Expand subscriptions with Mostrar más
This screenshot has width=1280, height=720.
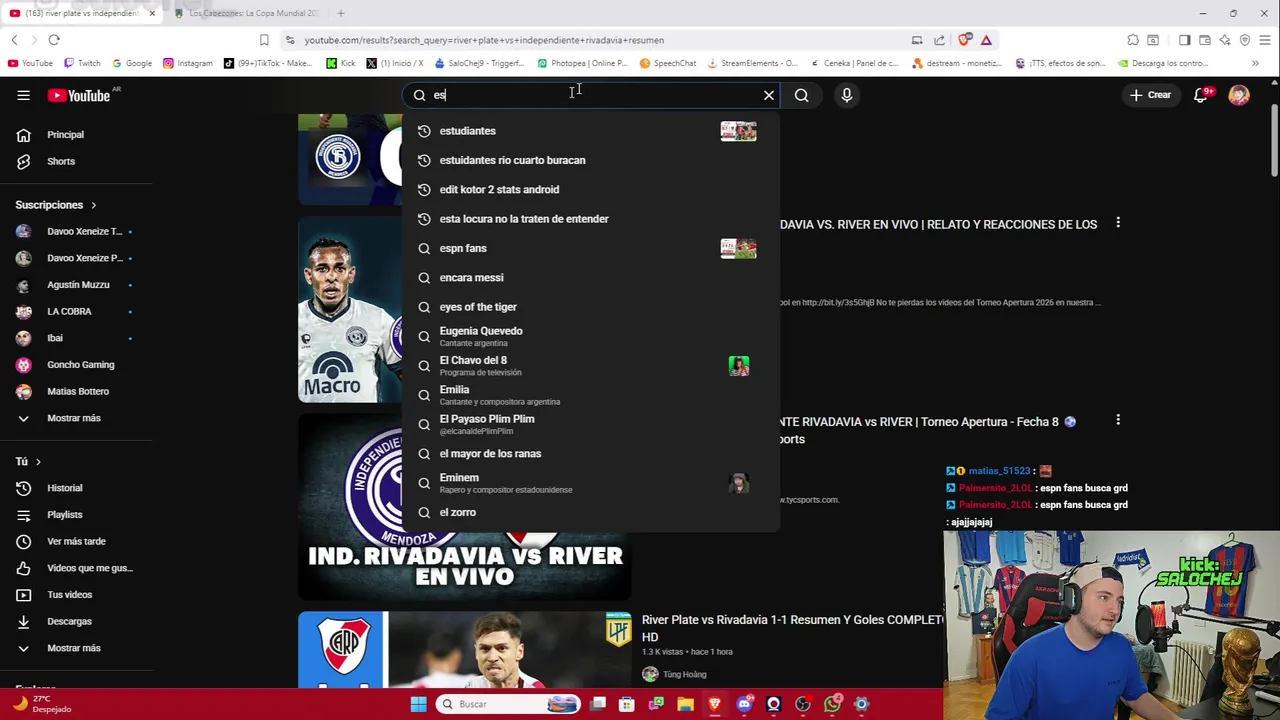click(x=74, y=418)
